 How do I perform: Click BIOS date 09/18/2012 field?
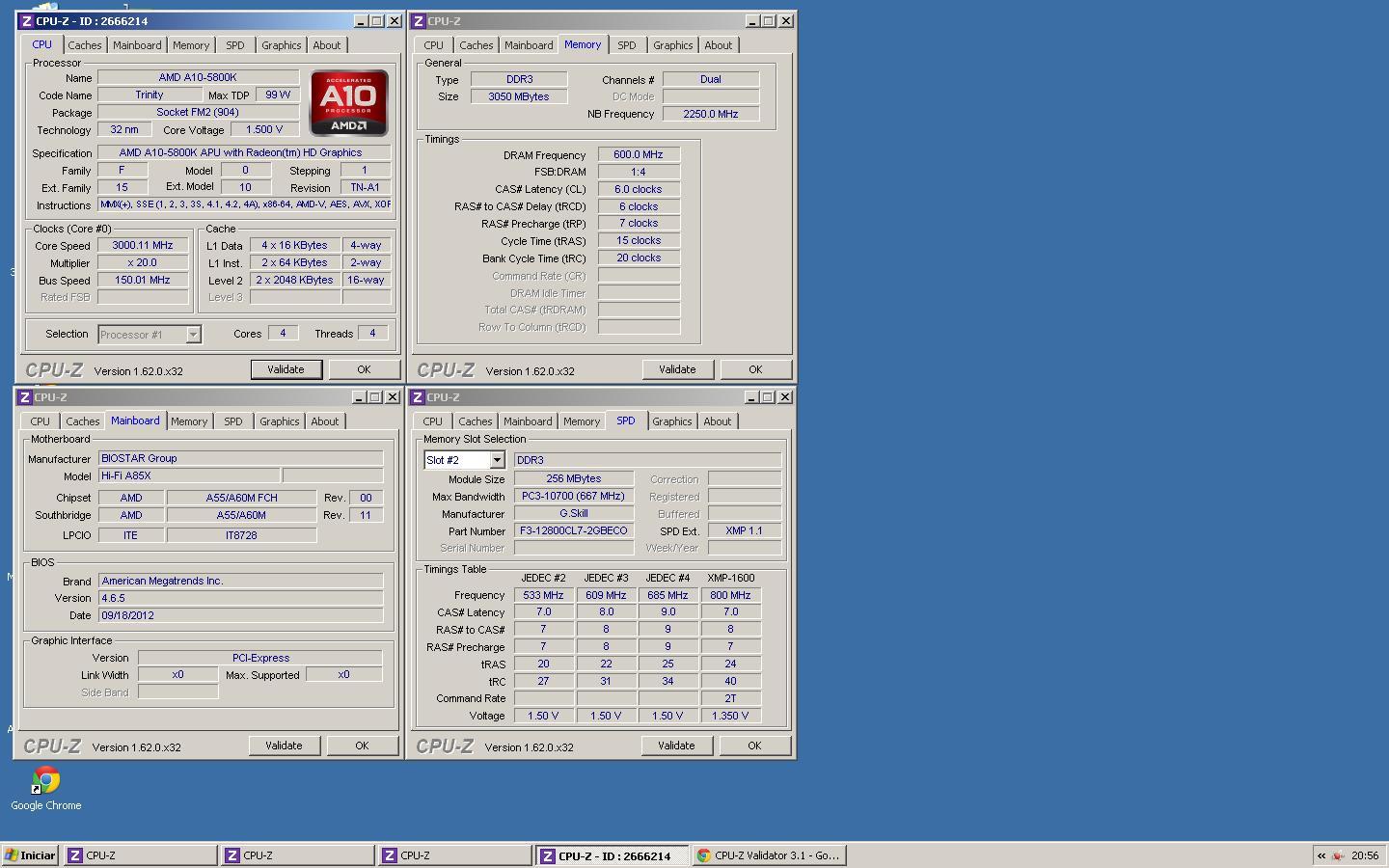pyautogui.click(x=241, y=615)
